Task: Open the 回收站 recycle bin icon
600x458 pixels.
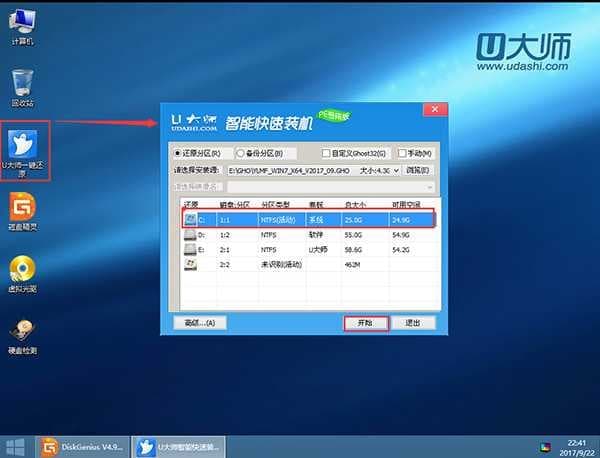Action: point(22,88)
